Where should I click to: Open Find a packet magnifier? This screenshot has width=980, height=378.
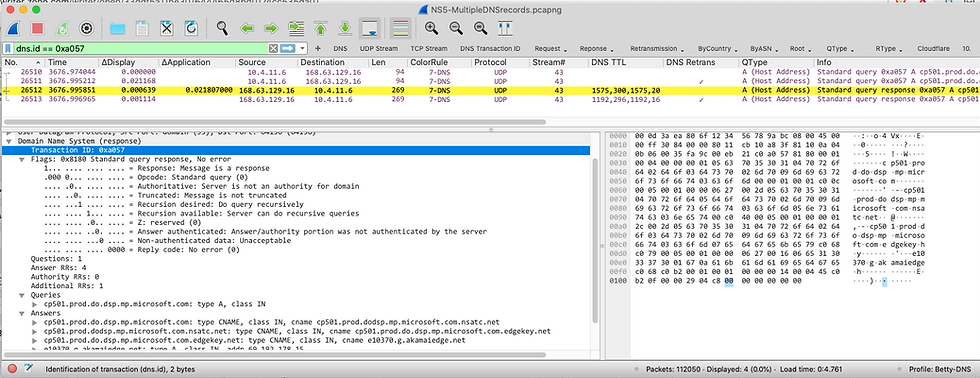click(x=222, y=28)
